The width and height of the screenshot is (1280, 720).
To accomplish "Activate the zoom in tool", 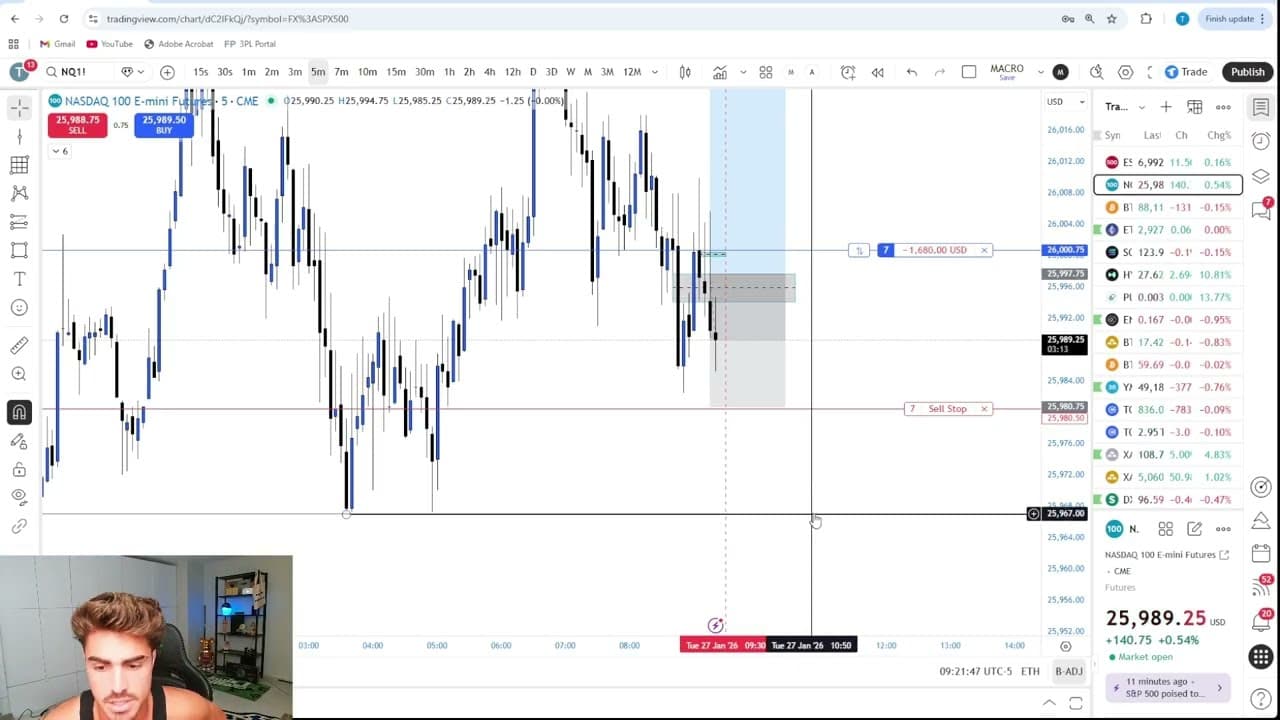I will coord(19,374).
